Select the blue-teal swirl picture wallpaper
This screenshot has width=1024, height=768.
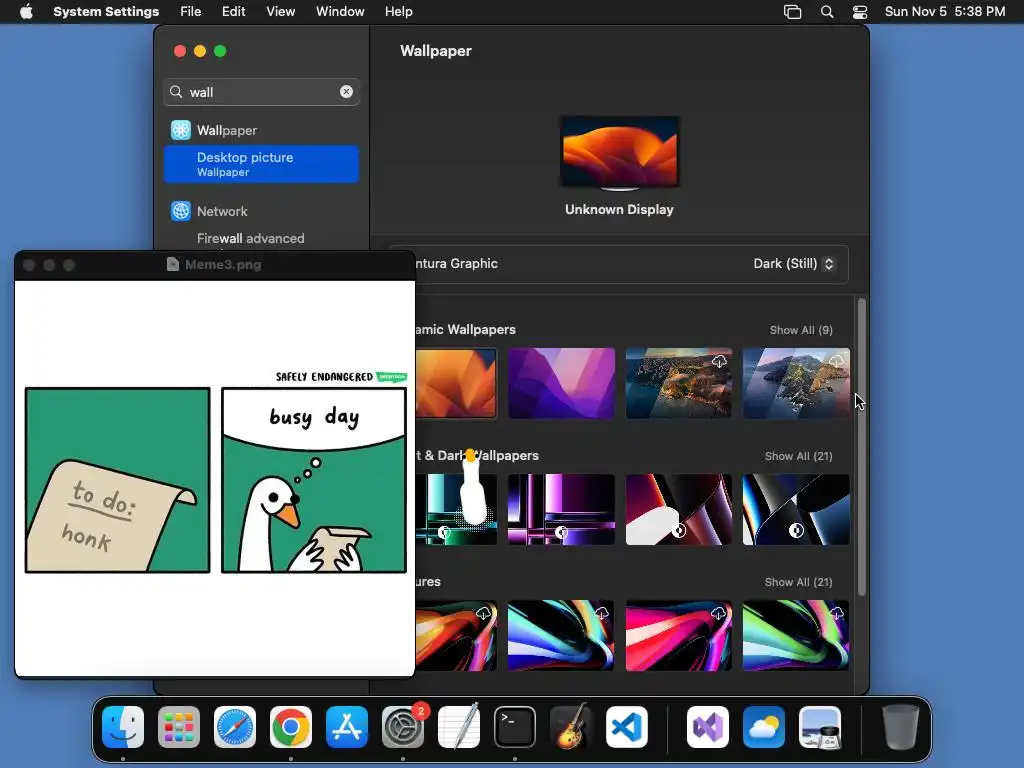pos(561,635)
